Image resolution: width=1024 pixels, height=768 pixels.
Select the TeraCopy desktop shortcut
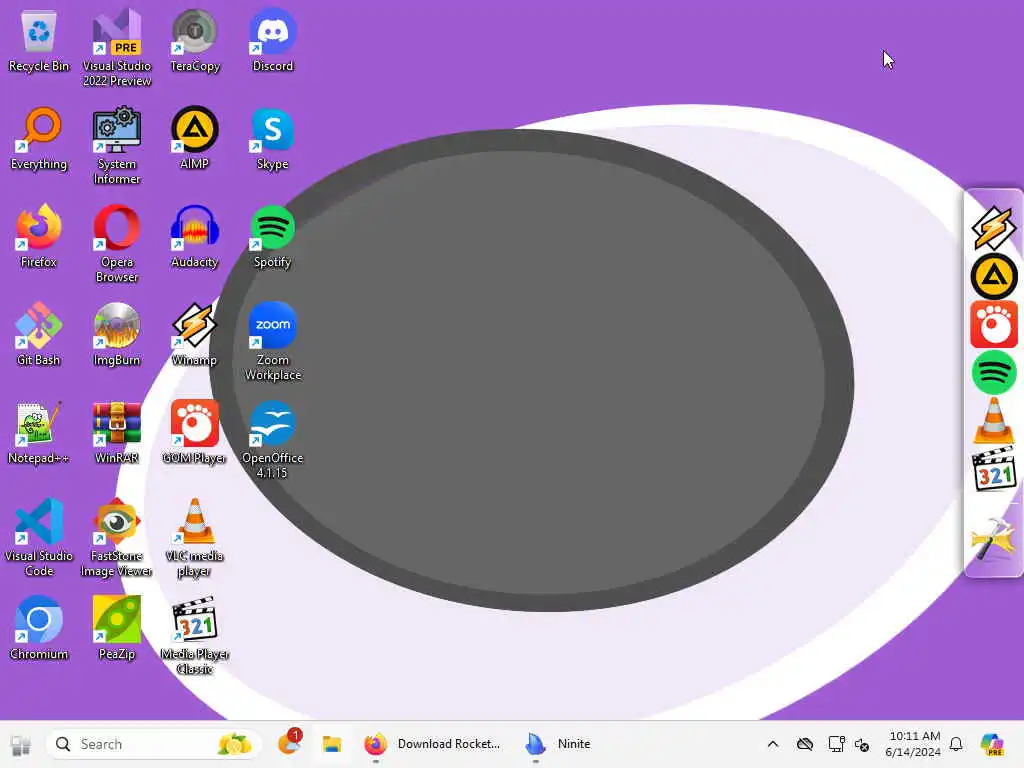coord(195,40)
